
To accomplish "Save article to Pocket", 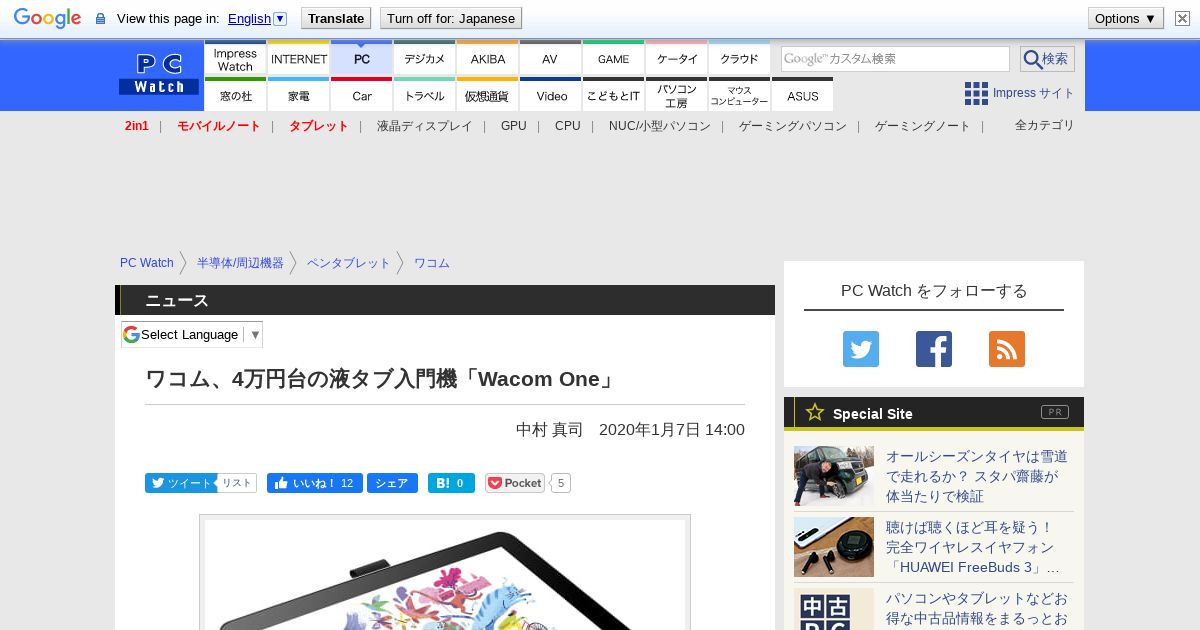I will [x=515, y=483].
